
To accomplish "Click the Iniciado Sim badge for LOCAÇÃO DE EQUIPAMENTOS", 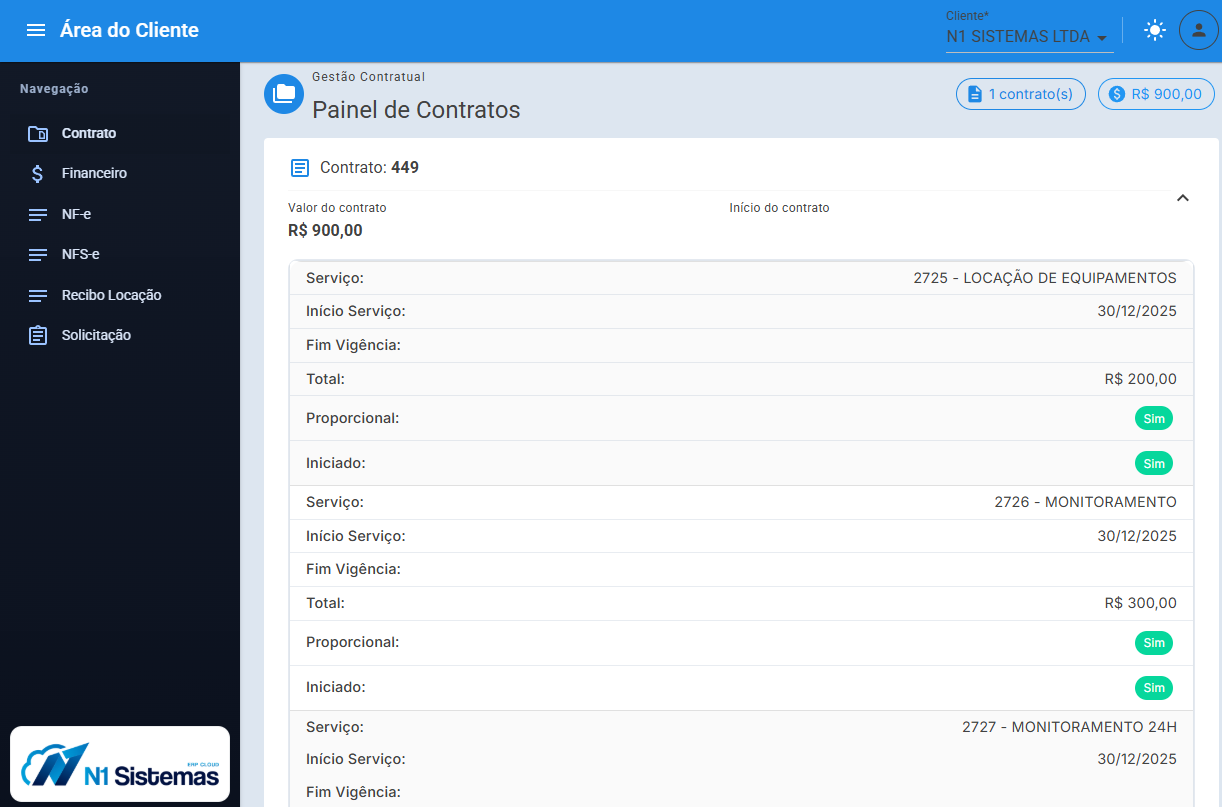I will (1154, 464).
